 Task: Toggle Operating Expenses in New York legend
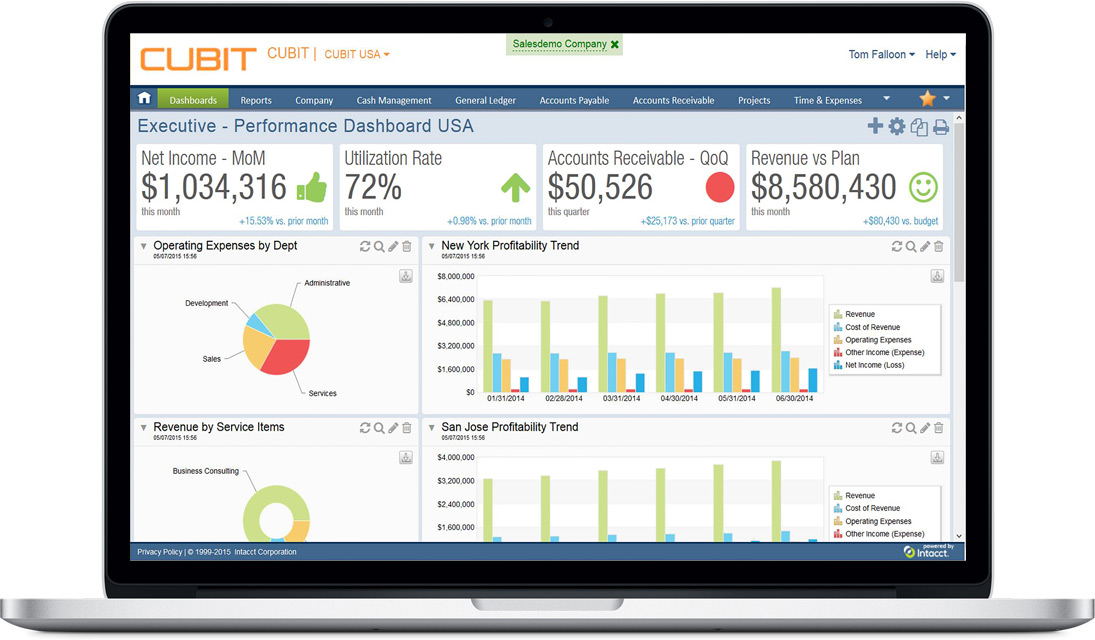point(872,340)
